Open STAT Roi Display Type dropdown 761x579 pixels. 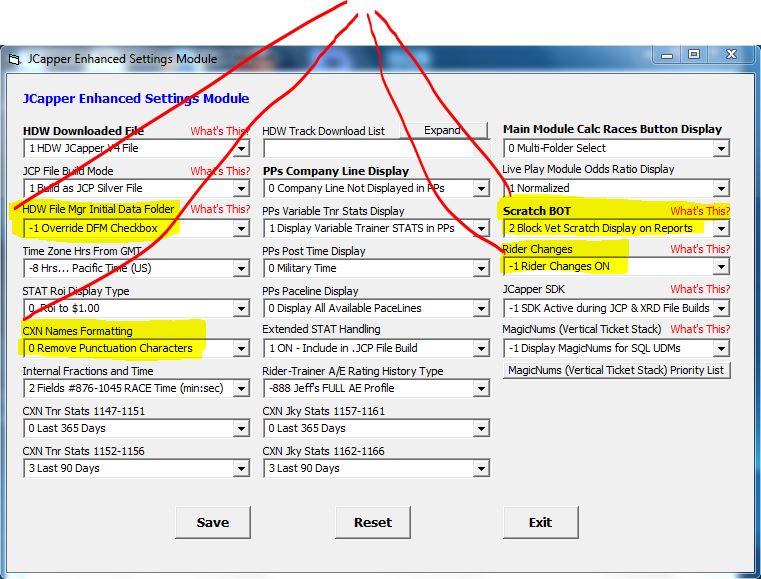click(x=241, y=308)
